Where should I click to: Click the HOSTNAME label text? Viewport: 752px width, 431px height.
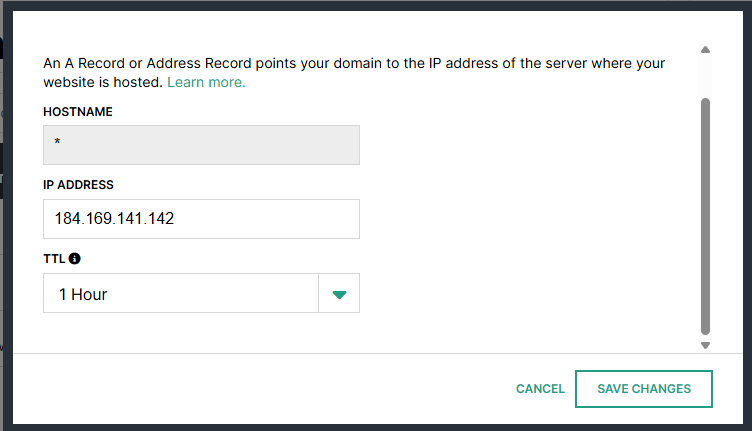78,112
